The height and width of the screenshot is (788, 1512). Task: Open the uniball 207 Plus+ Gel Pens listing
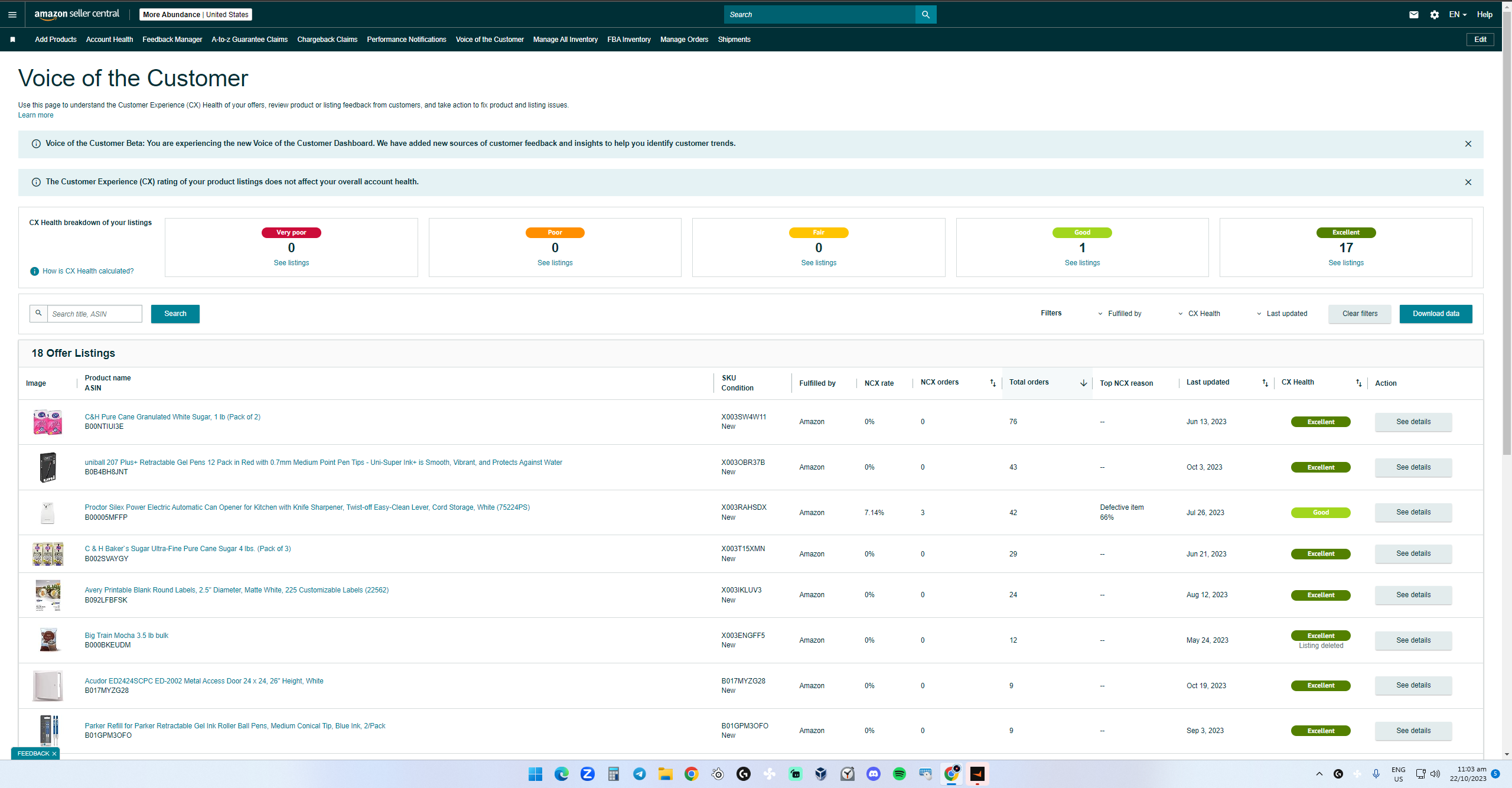coord(323,463)
